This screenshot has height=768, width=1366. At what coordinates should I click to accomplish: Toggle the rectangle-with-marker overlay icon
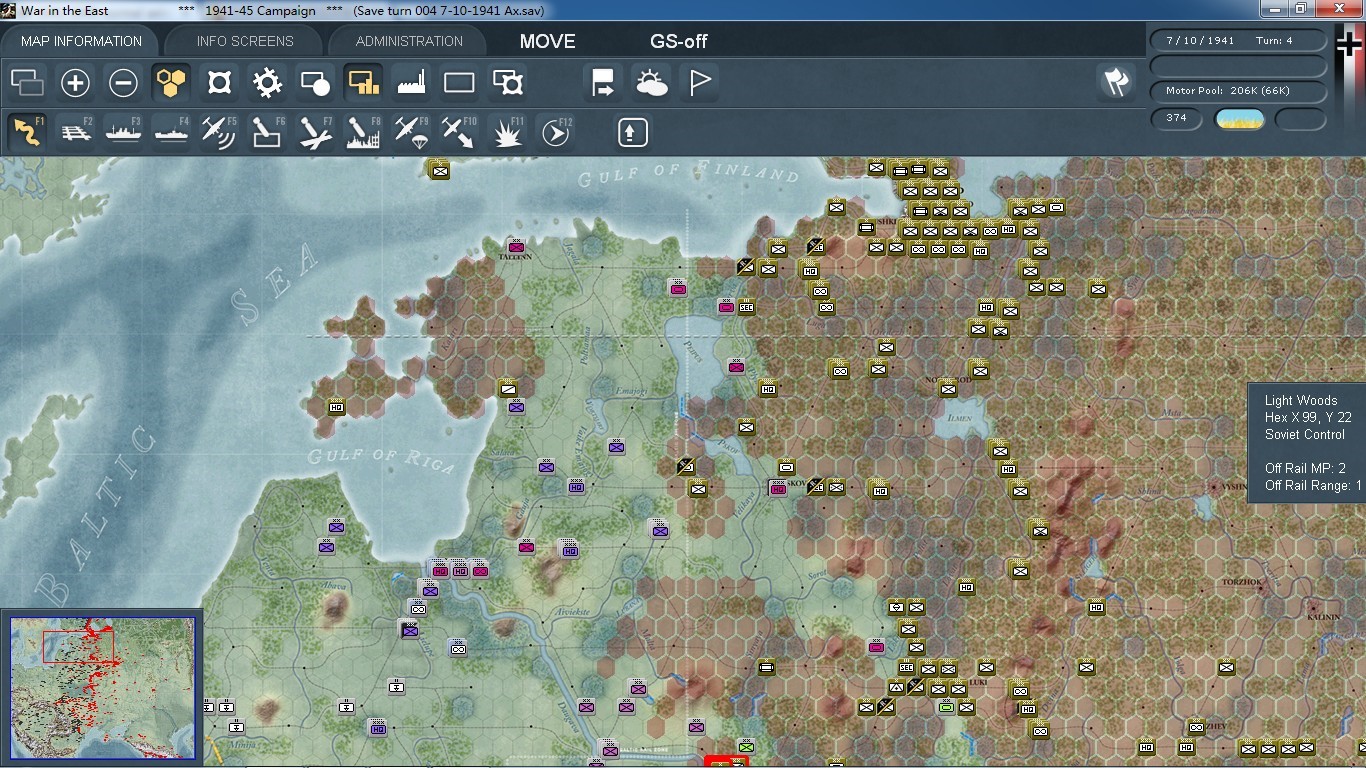508,82
